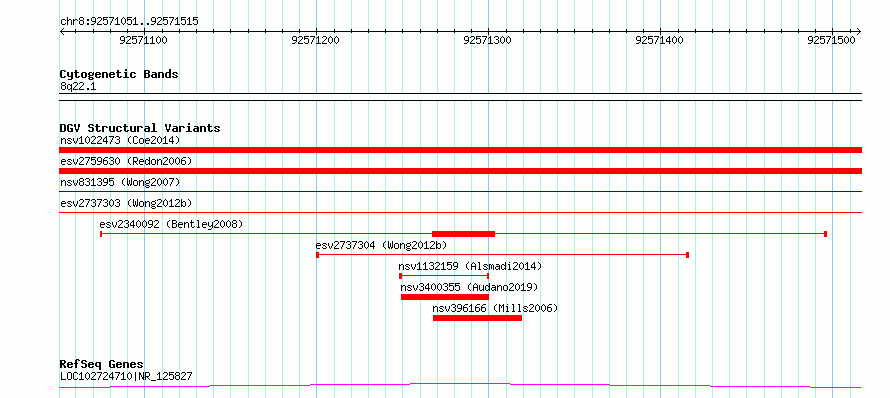Click the left arrow of the ruler
The width and height of the screenshot is (890, 398).
(x=62, y=32)
